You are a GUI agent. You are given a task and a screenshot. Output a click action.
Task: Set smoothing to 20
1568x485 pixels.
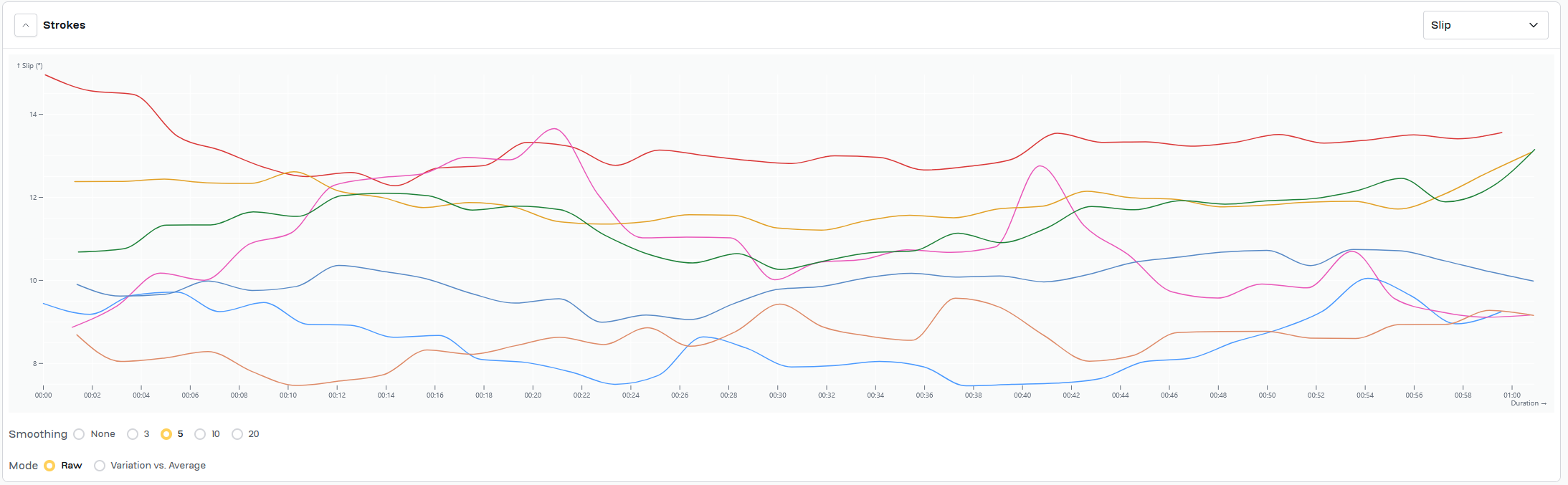[237, 434]
